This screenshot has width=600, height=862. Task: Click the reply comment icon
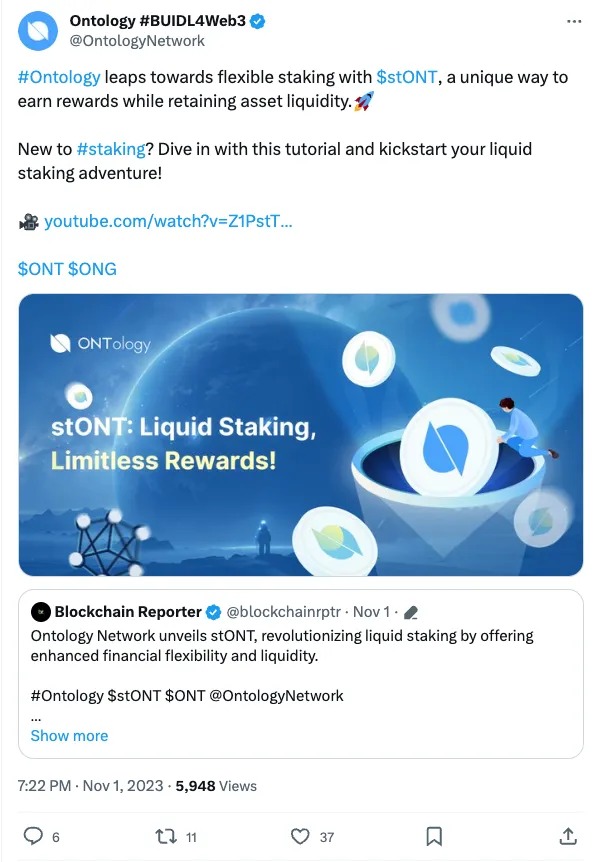point(33,836)
